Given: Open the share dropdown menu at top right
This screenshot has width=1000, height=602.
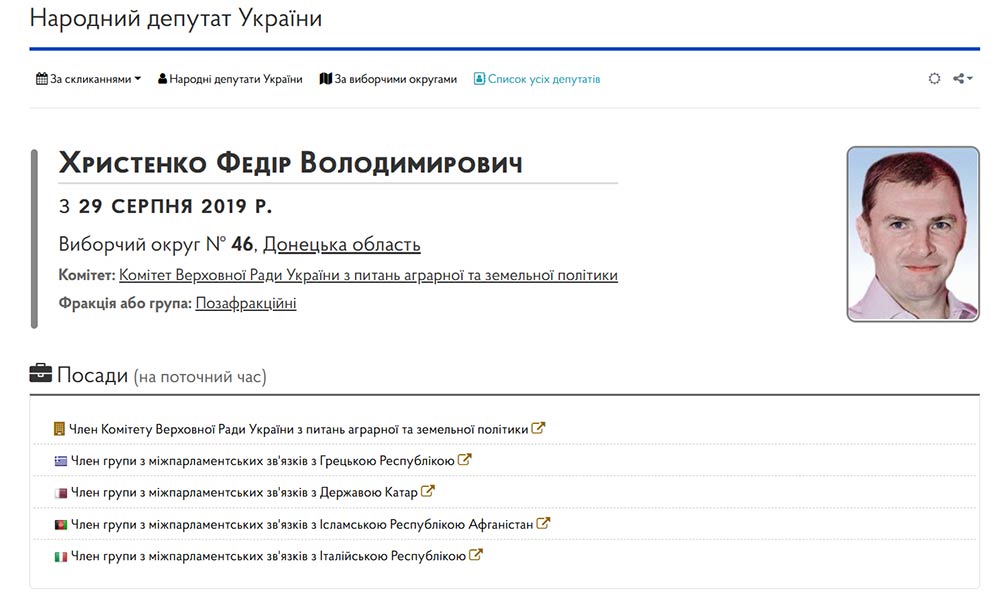Looking at the screenshot, I should (962, 79).
